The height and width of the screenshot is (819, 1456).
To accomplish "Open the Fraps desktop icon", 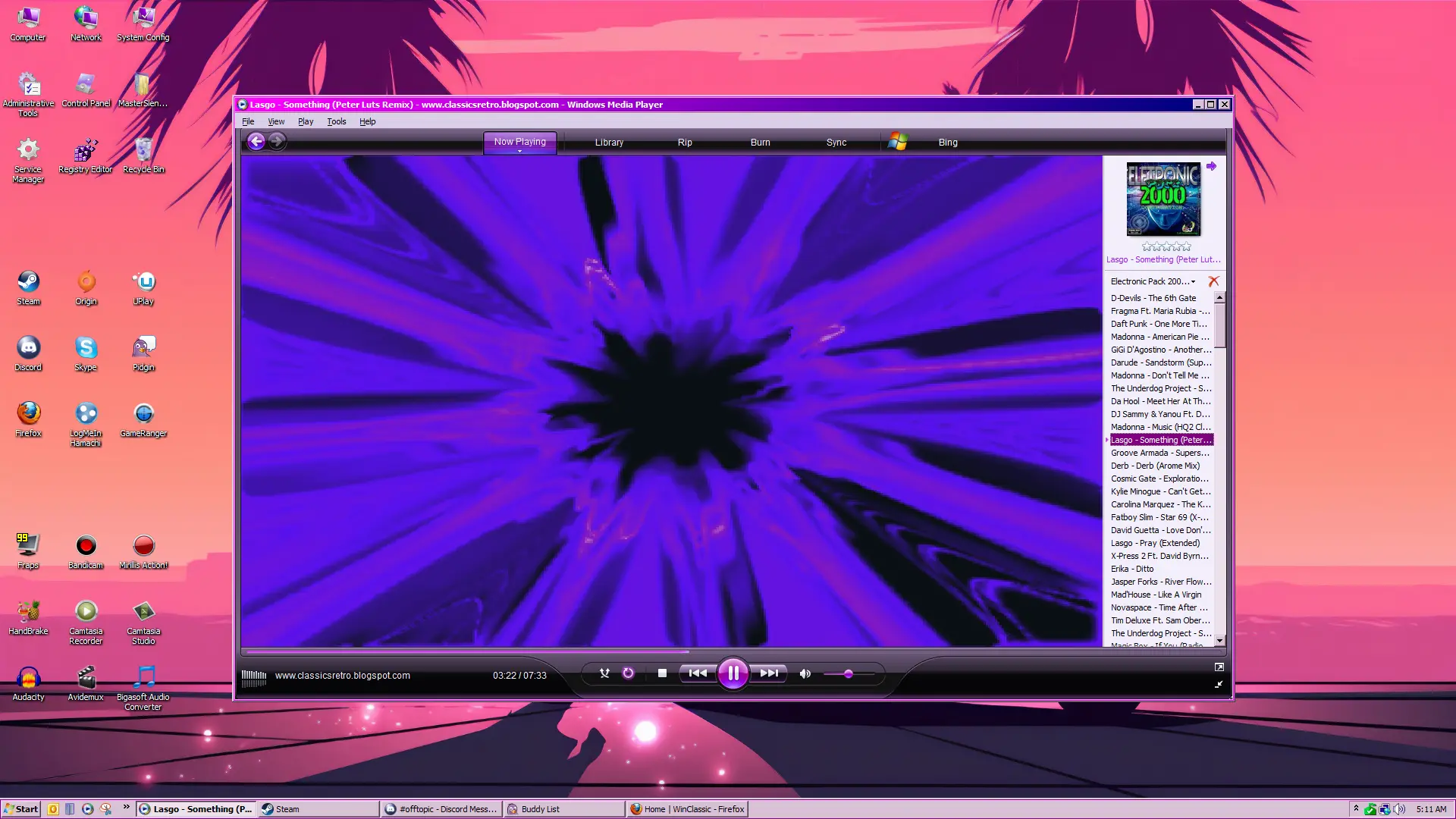I will tap(28, 551).
